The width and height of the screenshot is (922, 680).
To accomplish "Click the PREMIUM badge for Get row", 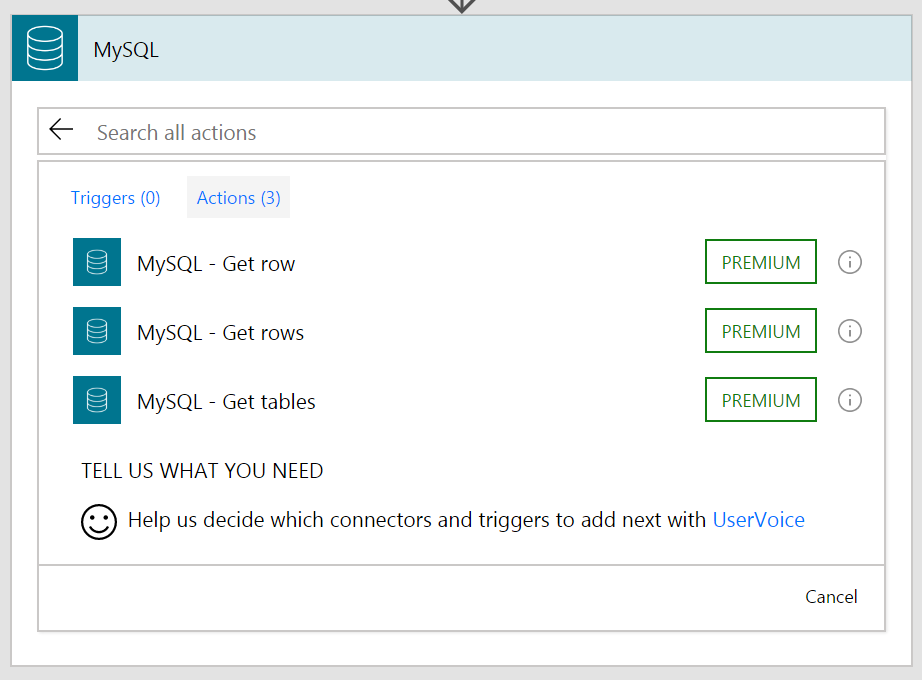I will [760, 262].
